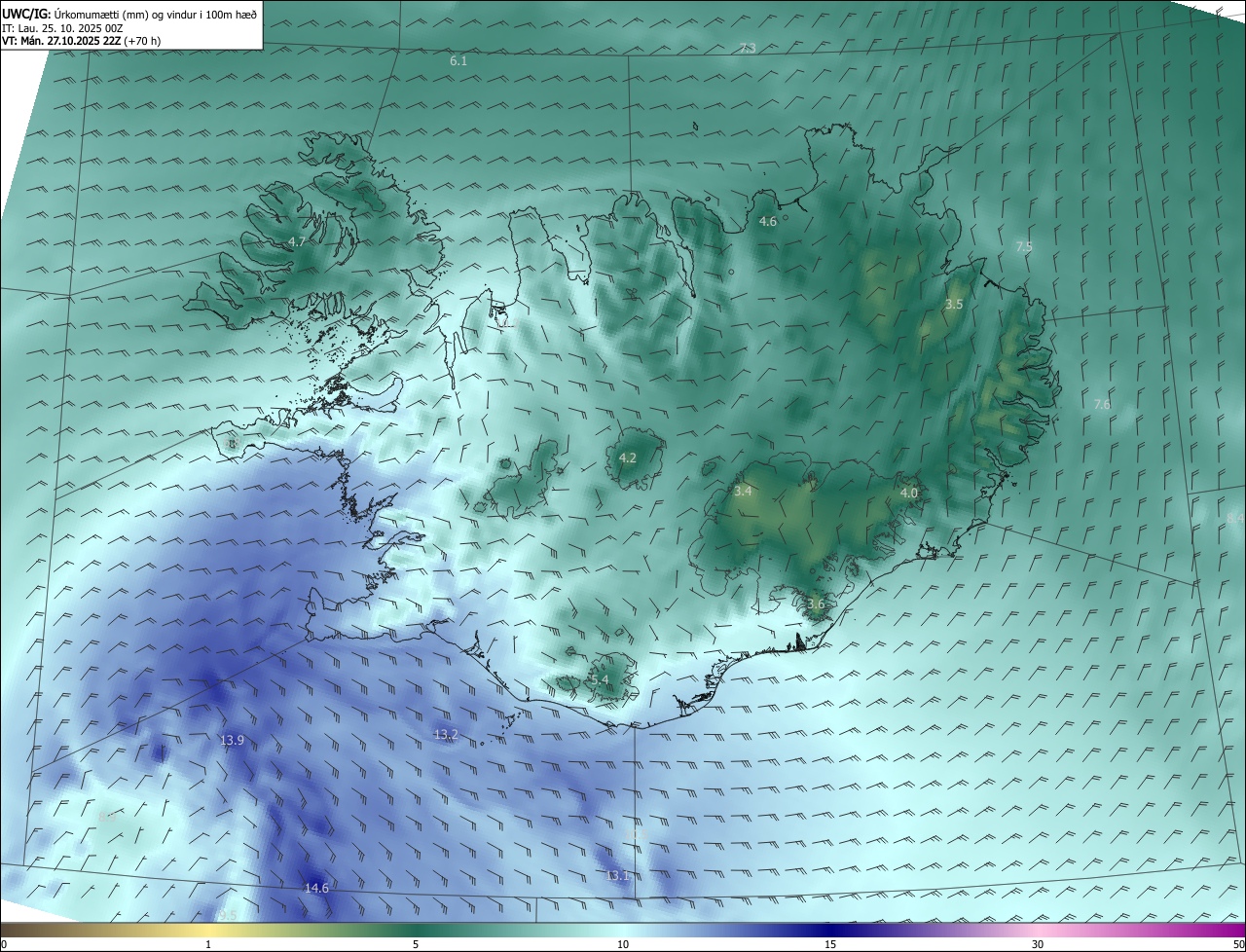1246x952 pixels.
Task: Click the initial time line 'IT: Lau. 25. 10. 2025 00Z'
Action: coord(62,28)
